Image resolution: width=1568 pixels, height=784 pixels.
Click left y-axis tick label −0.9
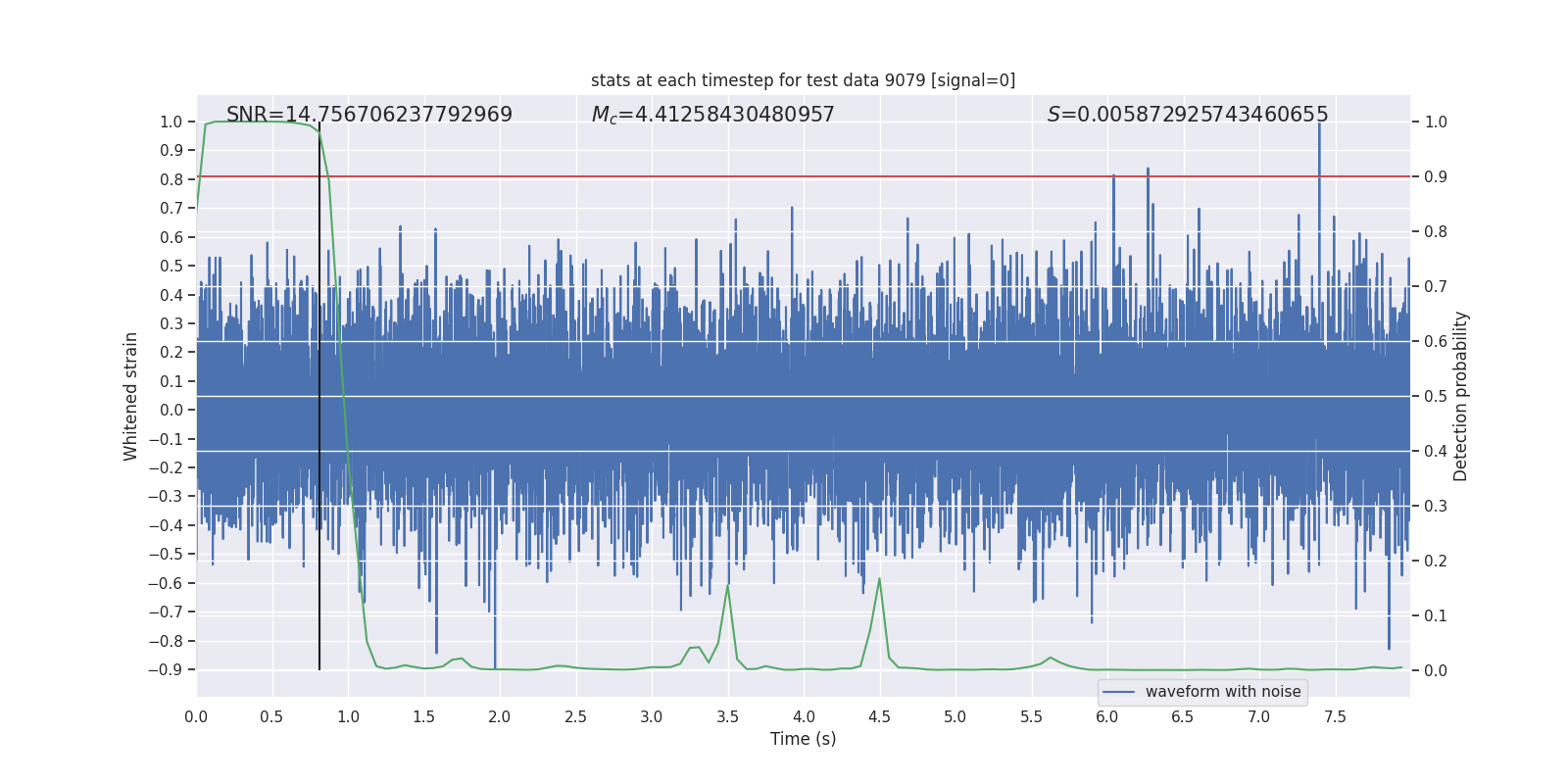169,670
